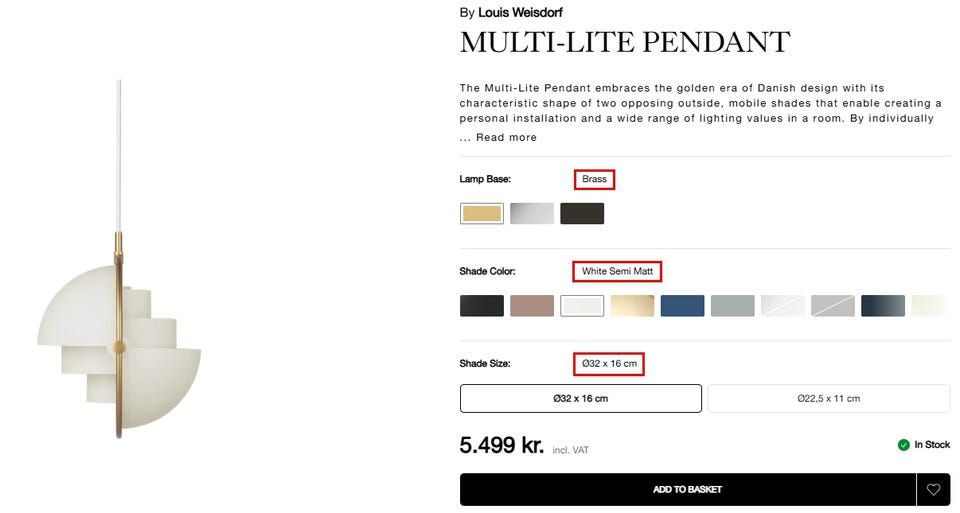This screenshot has height=513, width=960.
Task: Switch to Ø22,5 x 11 cm shade size
Action: [x=829, y=398]
